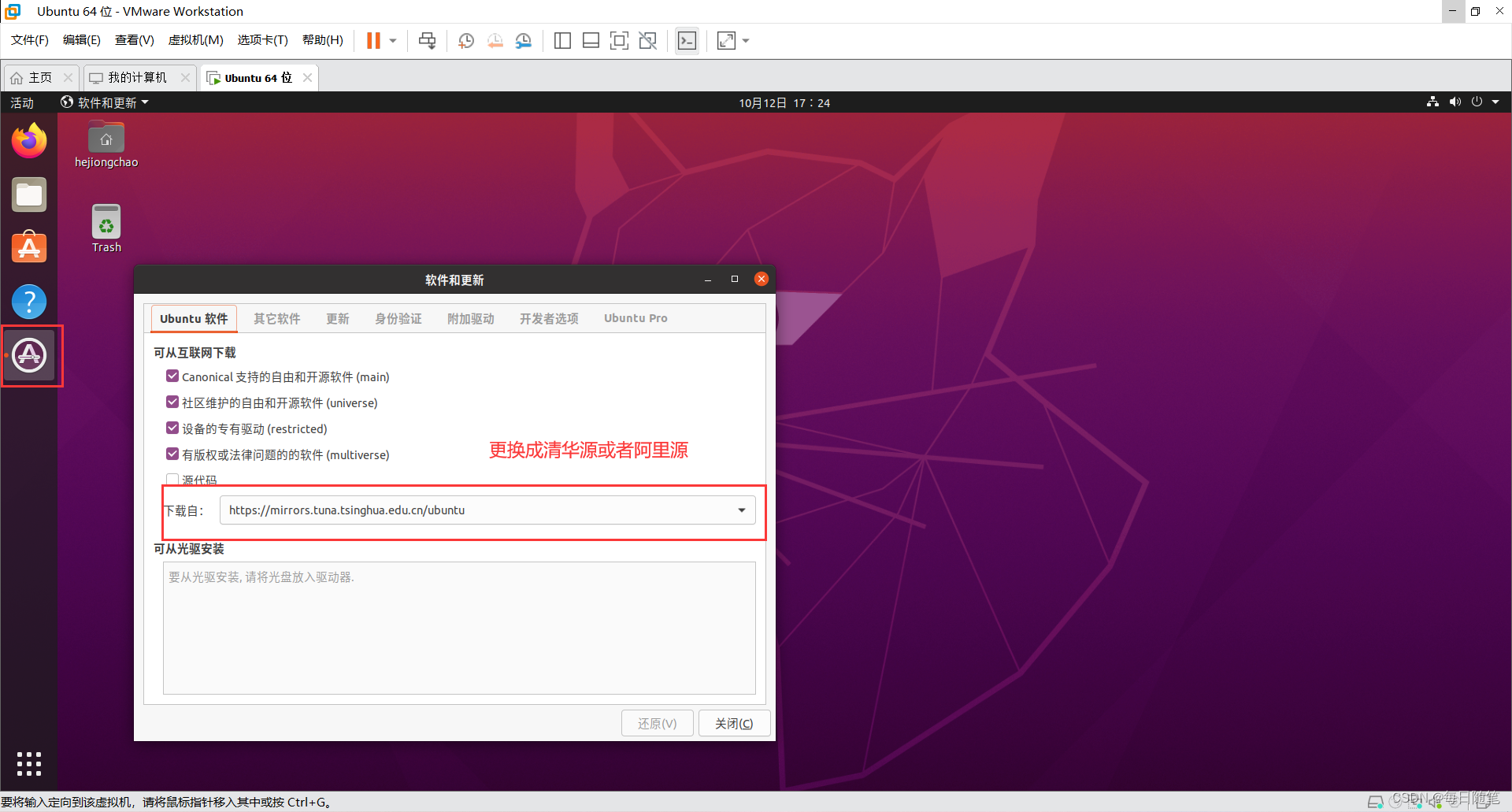1512x812 pixels.
Task: Switch to the 更新 tab
Action: [x=338, y=318]
